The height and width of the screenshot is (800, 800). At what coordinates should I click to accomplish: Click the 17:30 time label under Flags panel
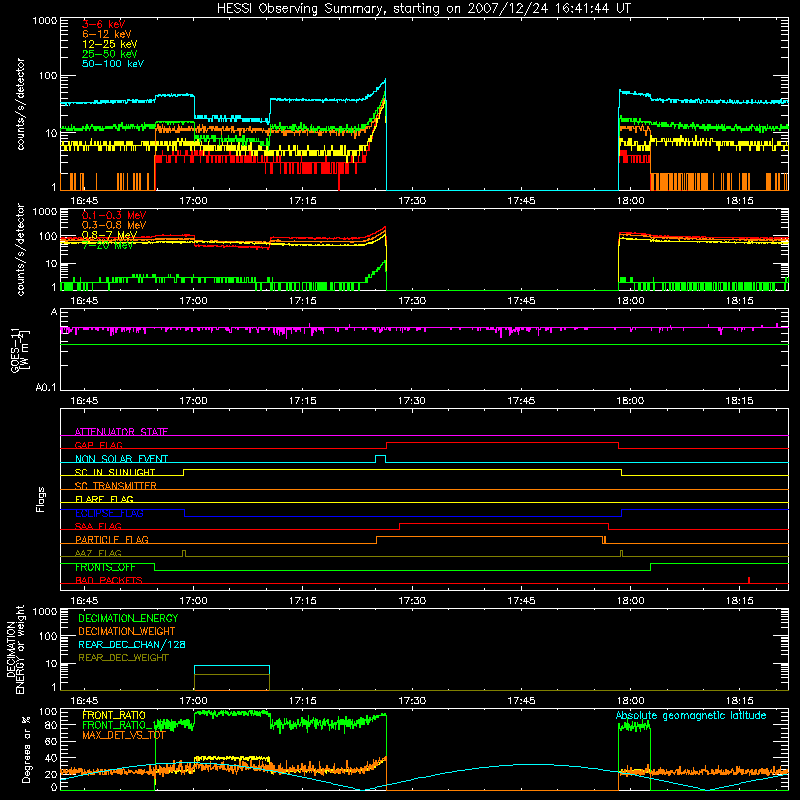(412, 601)
